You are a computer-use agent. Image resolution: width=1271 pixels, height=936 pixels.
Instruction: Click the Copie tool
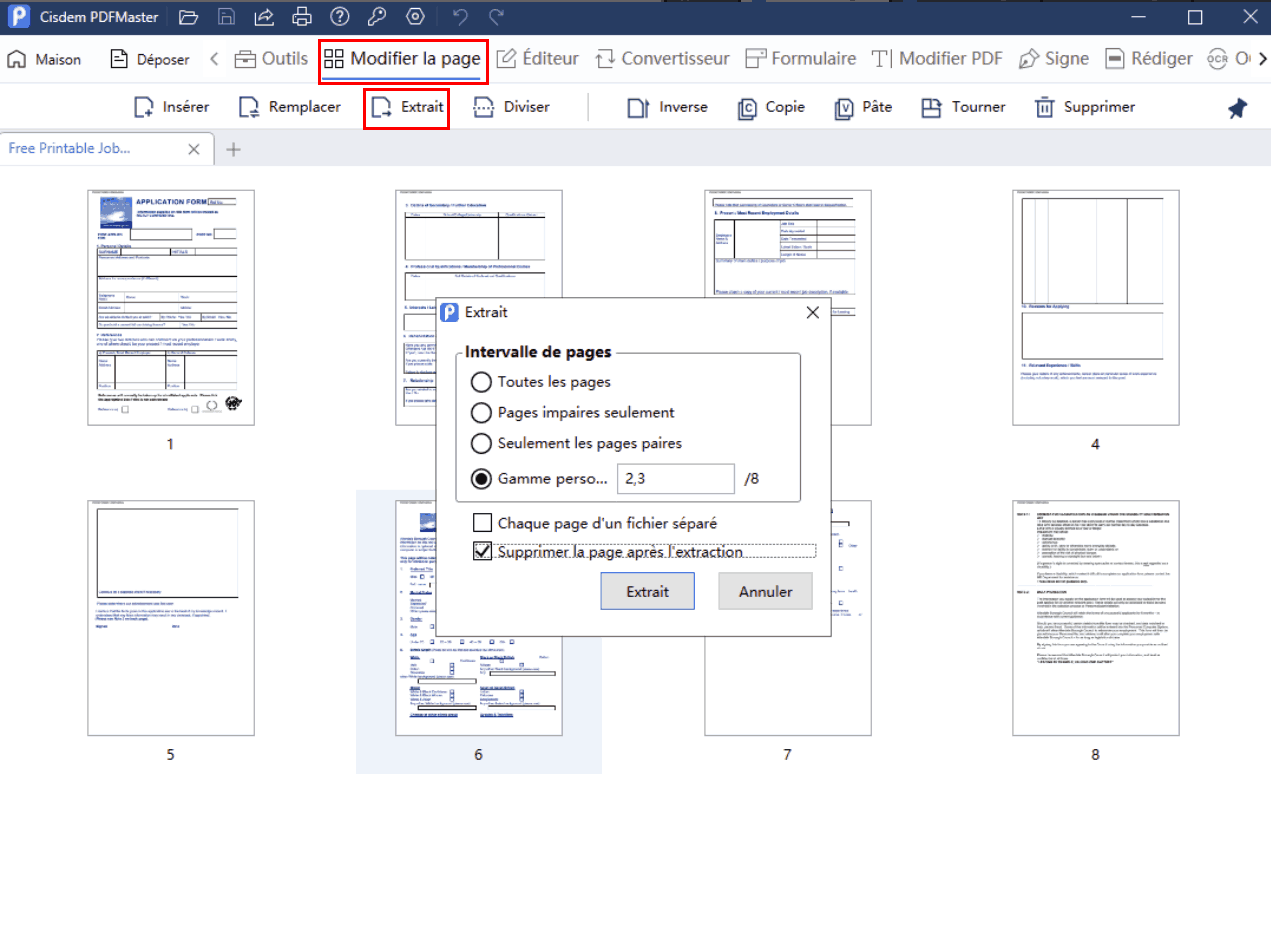[x=771, y=107]
